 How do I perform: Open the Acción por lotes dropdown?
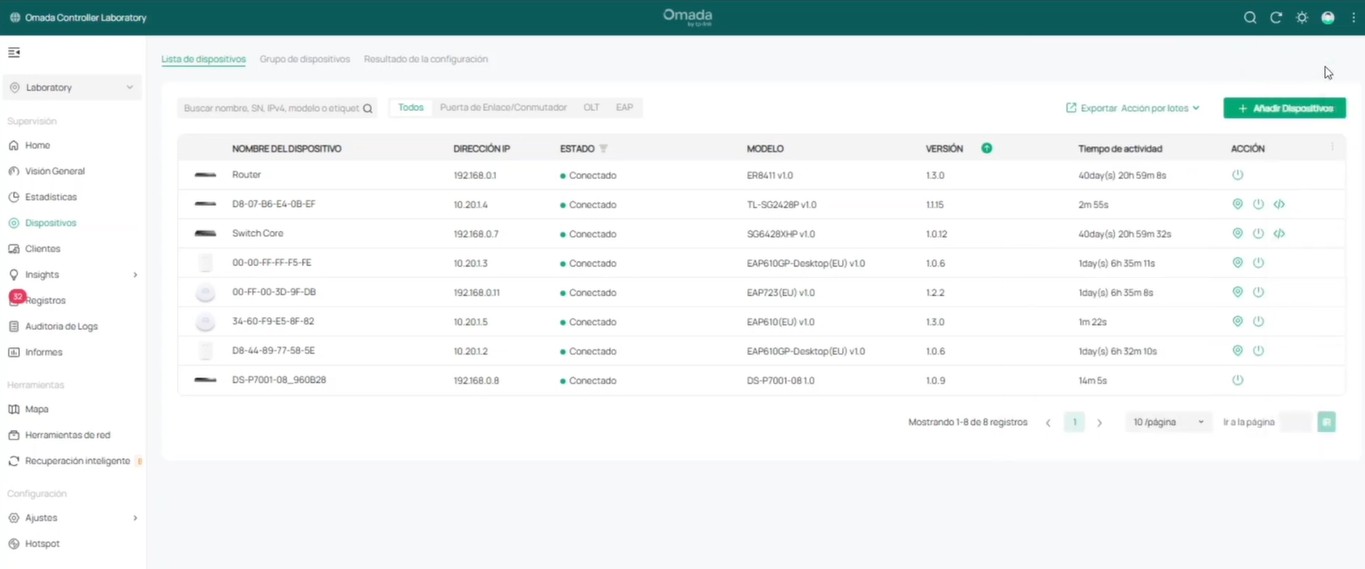coord(1160,108)
